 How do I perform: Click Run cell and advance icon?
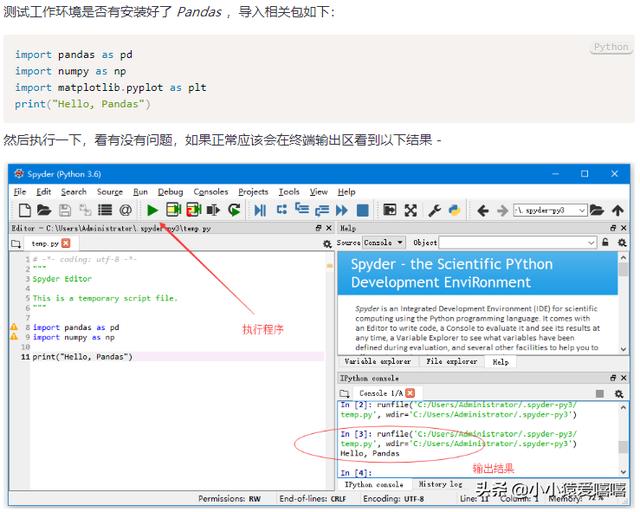point(194,210)
